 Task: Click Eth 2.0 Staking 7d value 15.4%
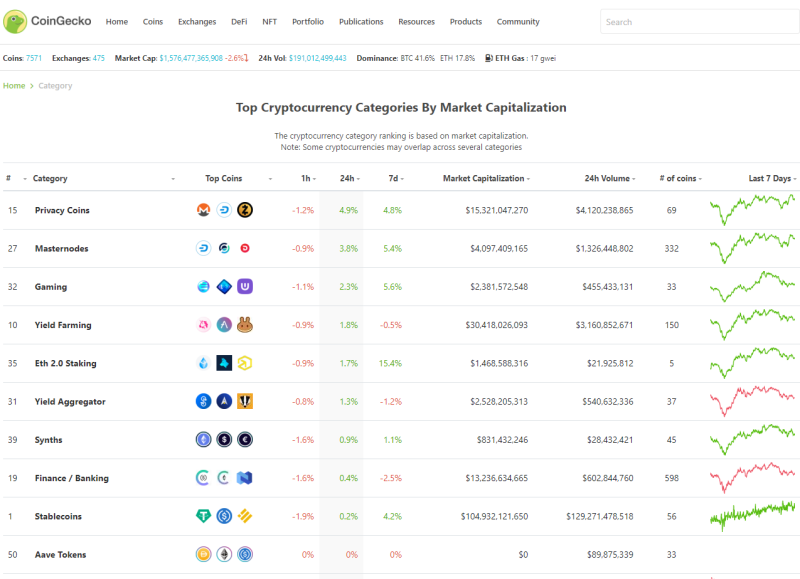pos(390,363)
